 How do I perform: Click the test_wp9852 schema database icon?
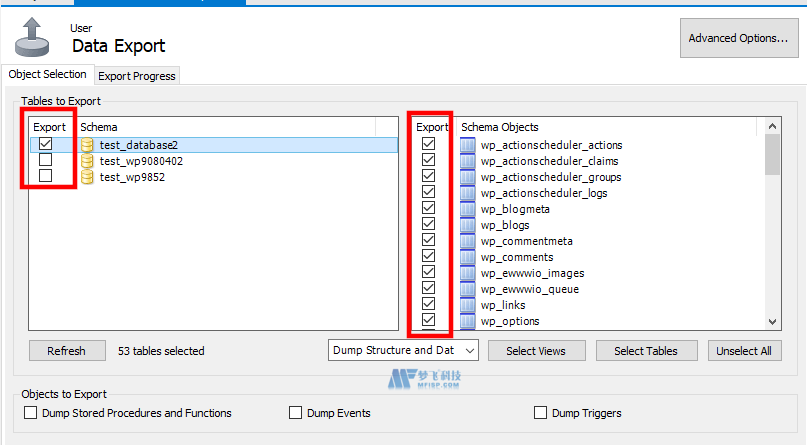(x=87, y=177)
